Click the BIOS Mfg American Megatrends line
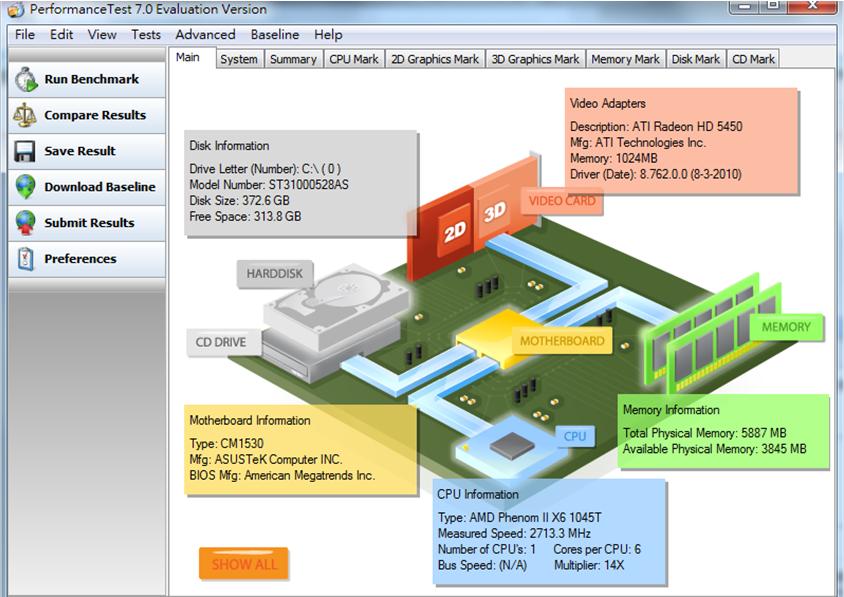Screen dimensions: 844x597 point(282,475)
